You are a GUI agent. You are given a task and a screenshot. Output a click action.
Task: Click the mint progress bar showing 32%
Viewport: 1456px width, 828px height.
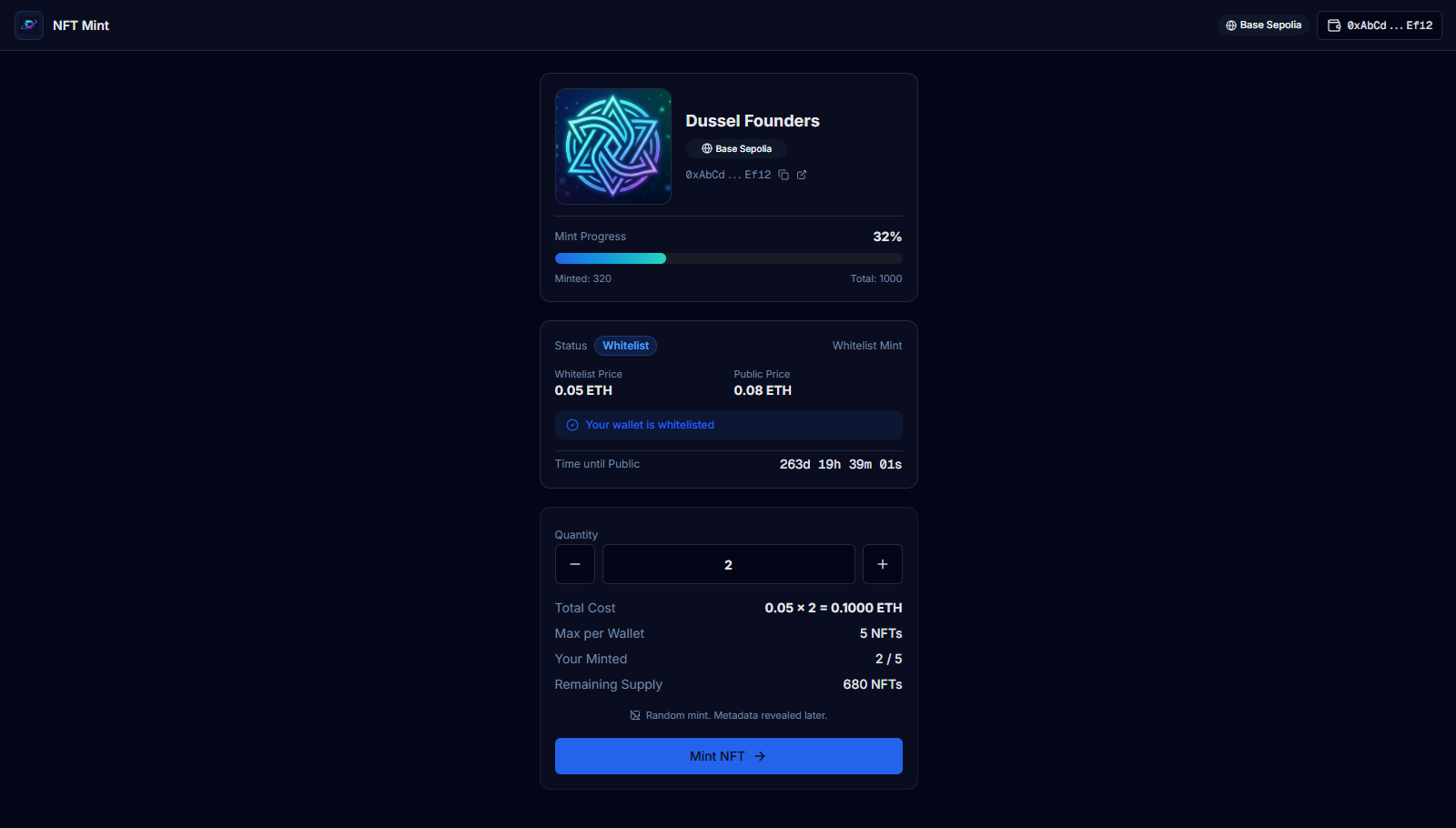pos(728,258)
